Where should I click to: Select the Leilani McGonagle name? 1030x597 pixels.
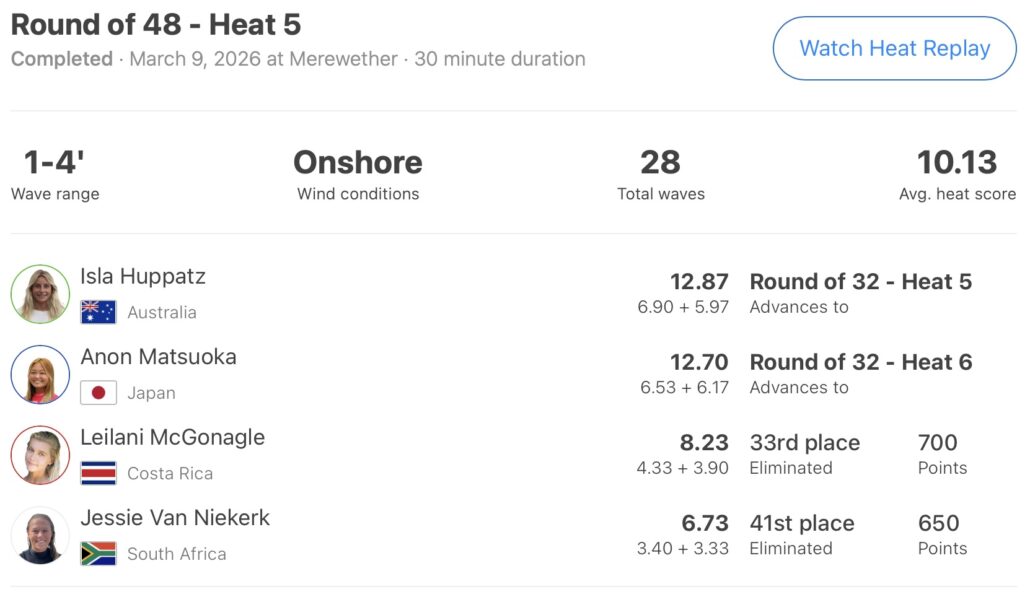click(172, 437)
